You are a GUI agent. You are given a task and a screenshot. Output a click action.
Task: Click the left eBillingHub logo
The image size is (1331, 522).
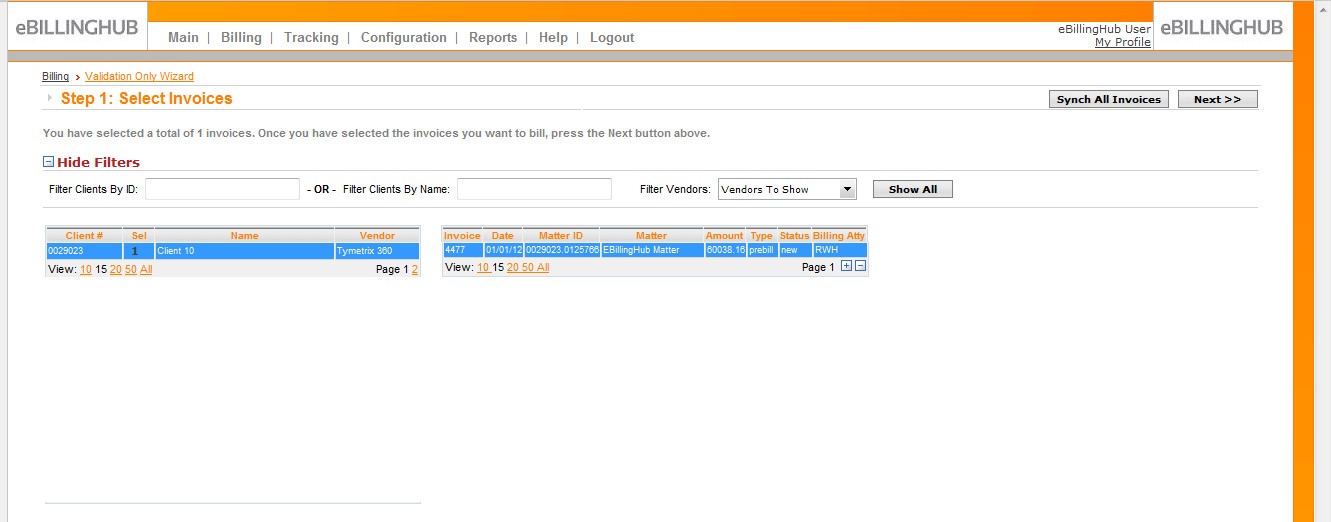77,27
